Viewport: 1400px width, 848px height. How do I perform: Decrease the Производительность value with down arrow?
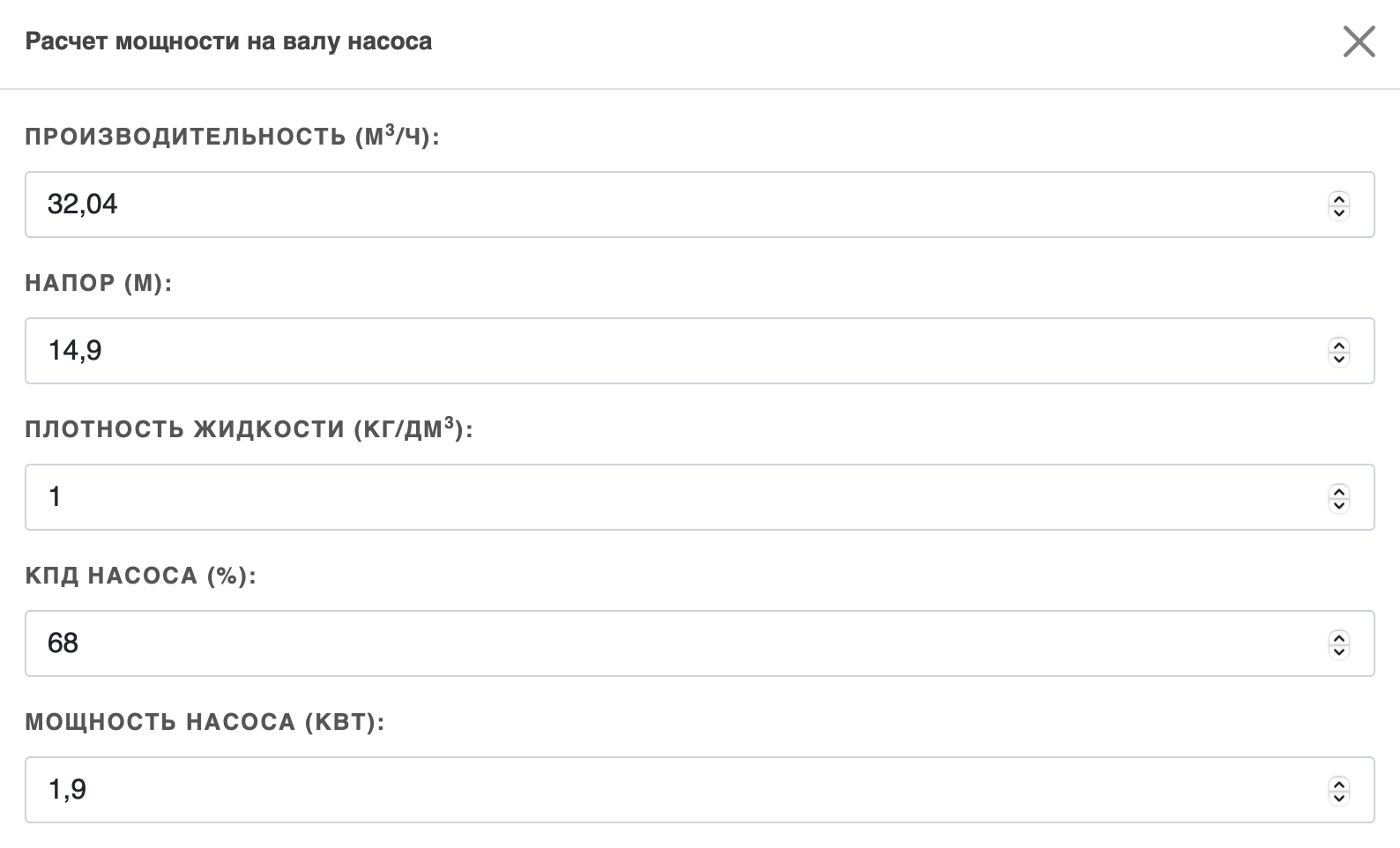(x=1338, y=212)
